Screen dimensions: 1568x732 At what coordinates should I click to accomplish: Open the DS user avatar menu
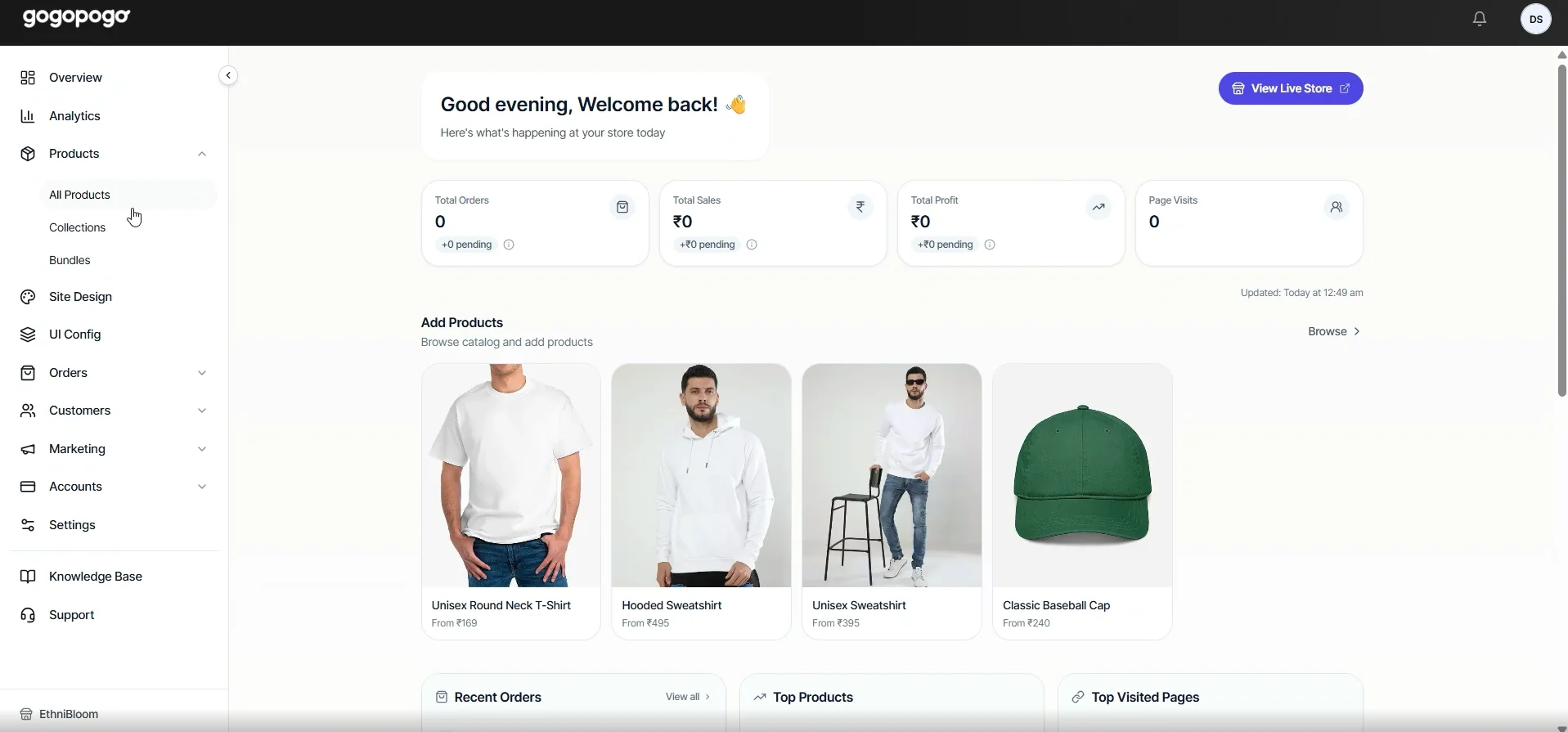1535,19
